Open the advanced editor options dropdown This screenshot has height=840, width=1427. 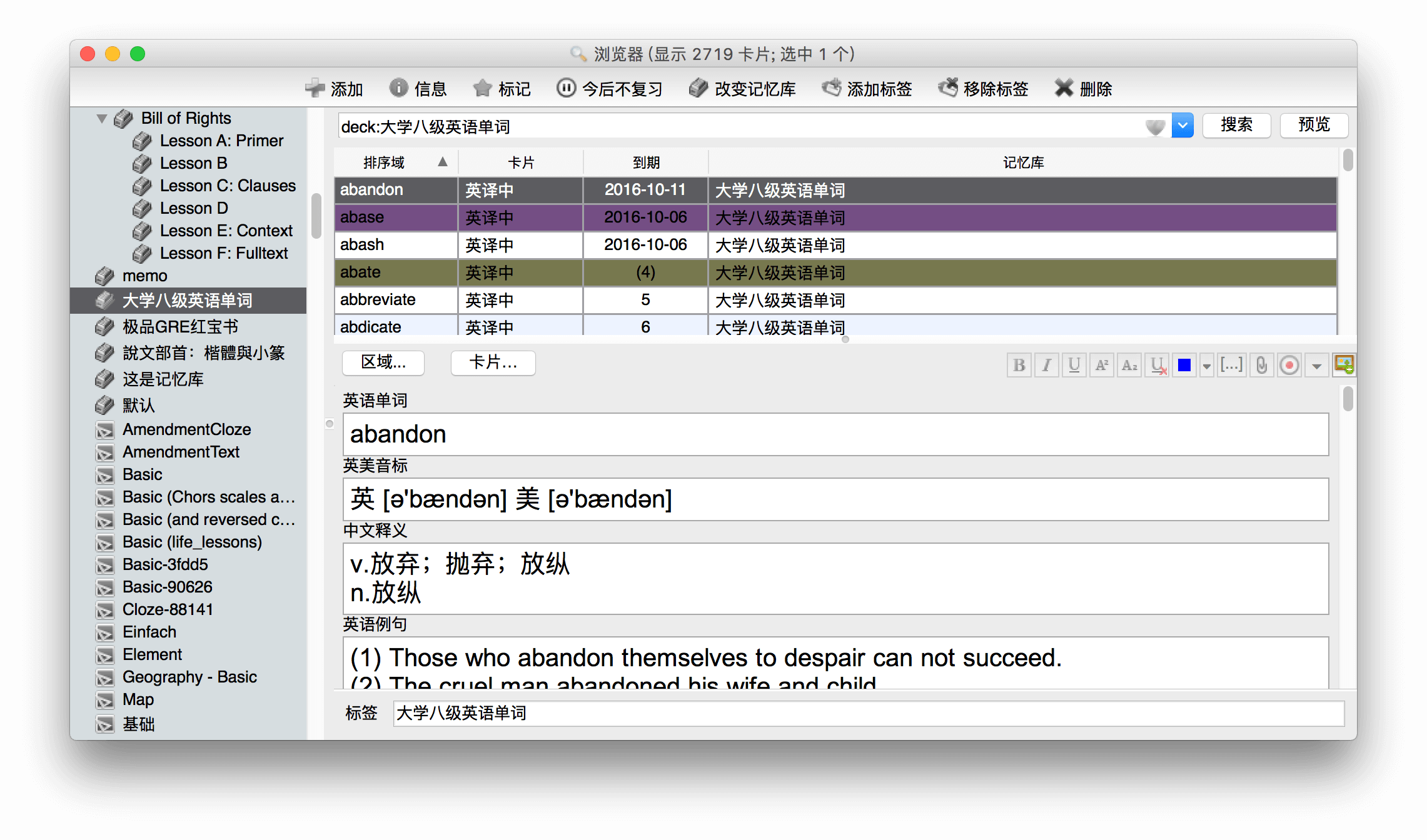coord(1317,366)
